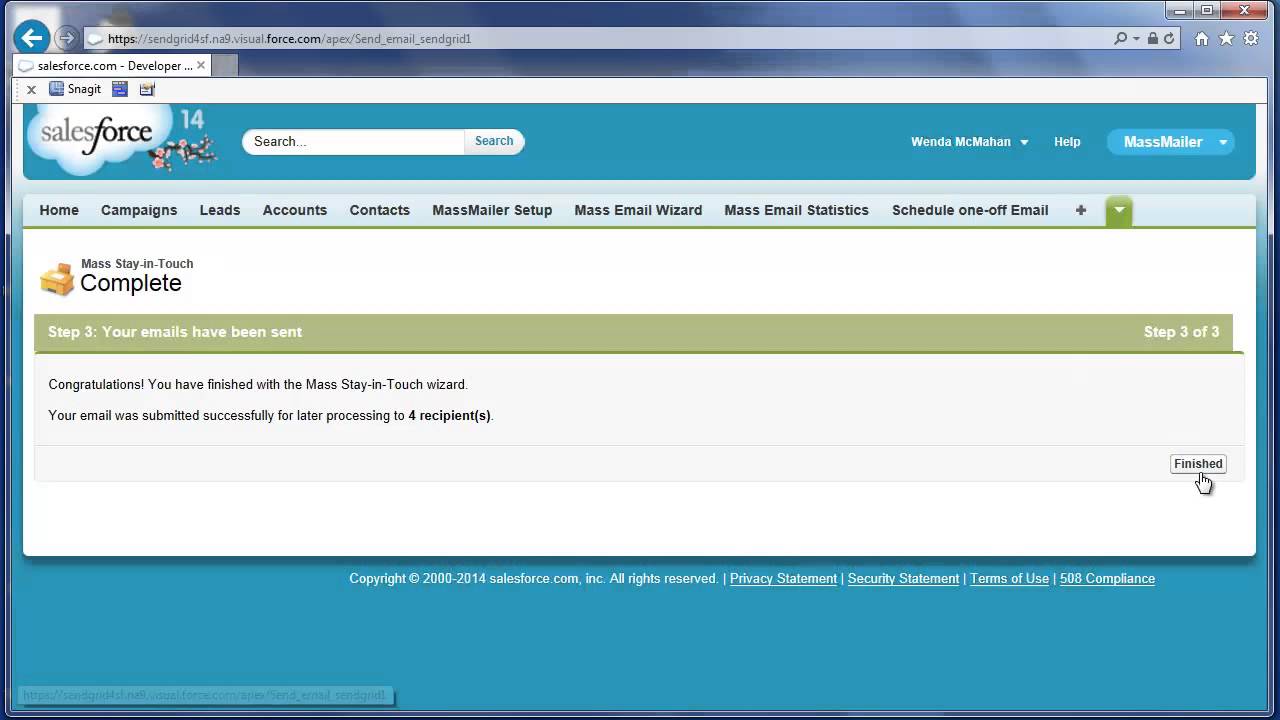Click the browser Forward arrow button
The image size is (1280, 720).
coord(66,39)
